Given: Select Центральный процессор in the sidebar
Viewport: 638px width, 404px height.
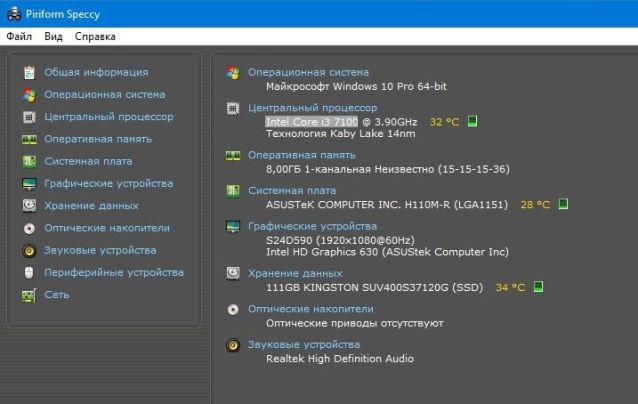Looking at the screenshot, I should pyautogui.click(x=109, y=117).
